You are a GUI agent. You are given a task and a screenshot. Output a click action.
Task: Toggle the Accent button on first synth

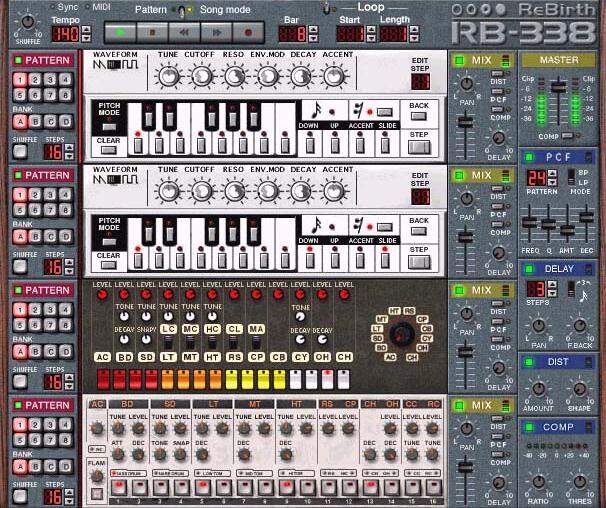tap(360, 145)
